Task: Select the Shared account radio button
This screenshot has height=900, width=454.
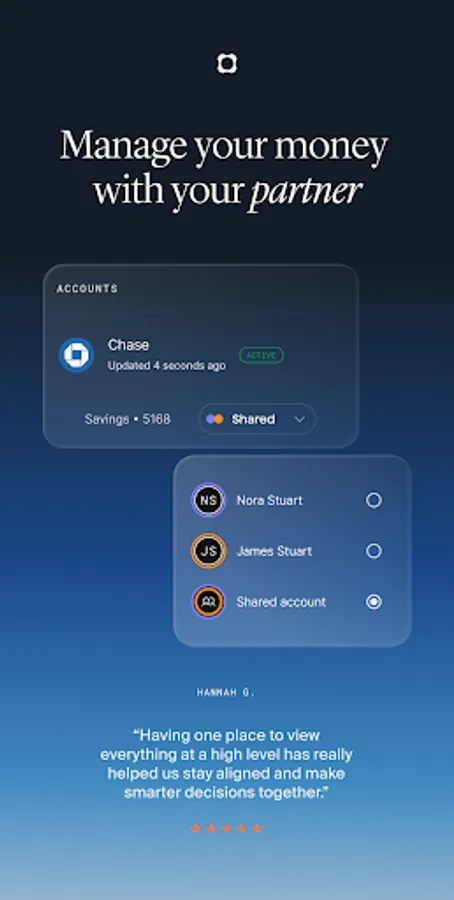Action: coord(374,602)
